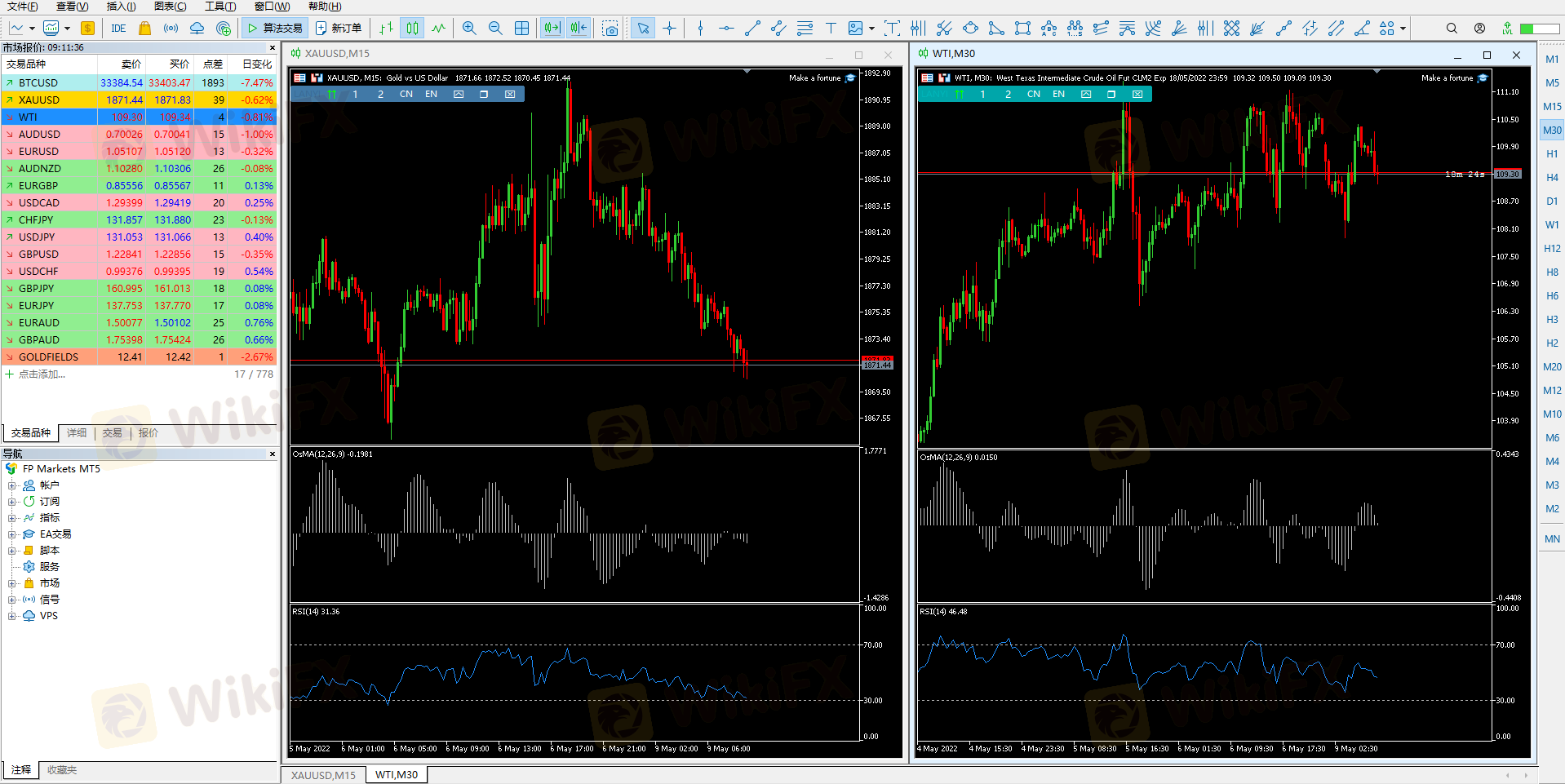Select the text label drawing tool
1565x784 pixels.
[x=831, y=29]
